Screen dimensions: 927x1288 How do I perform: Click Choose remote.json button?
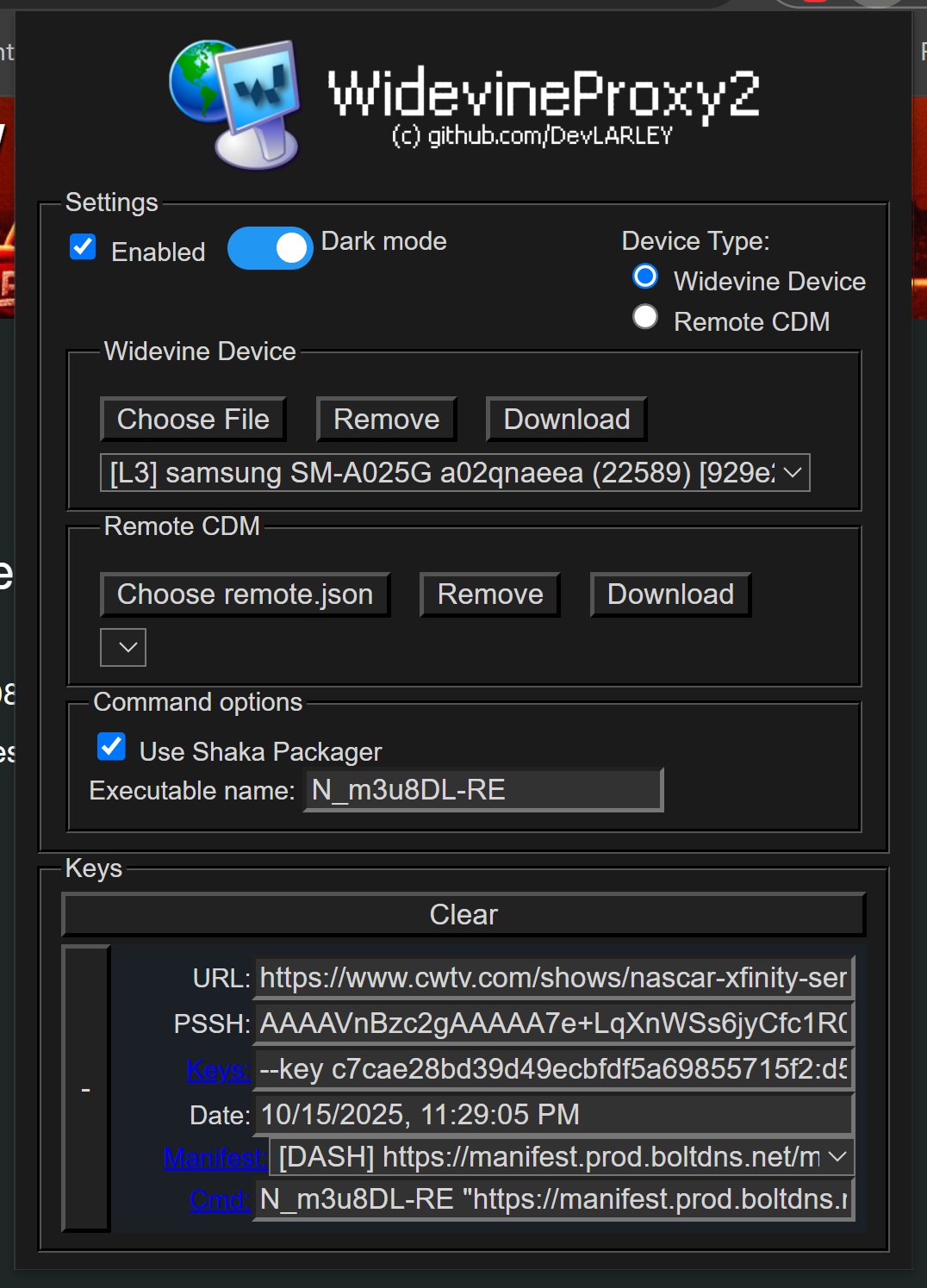click(x=245, y=594)
